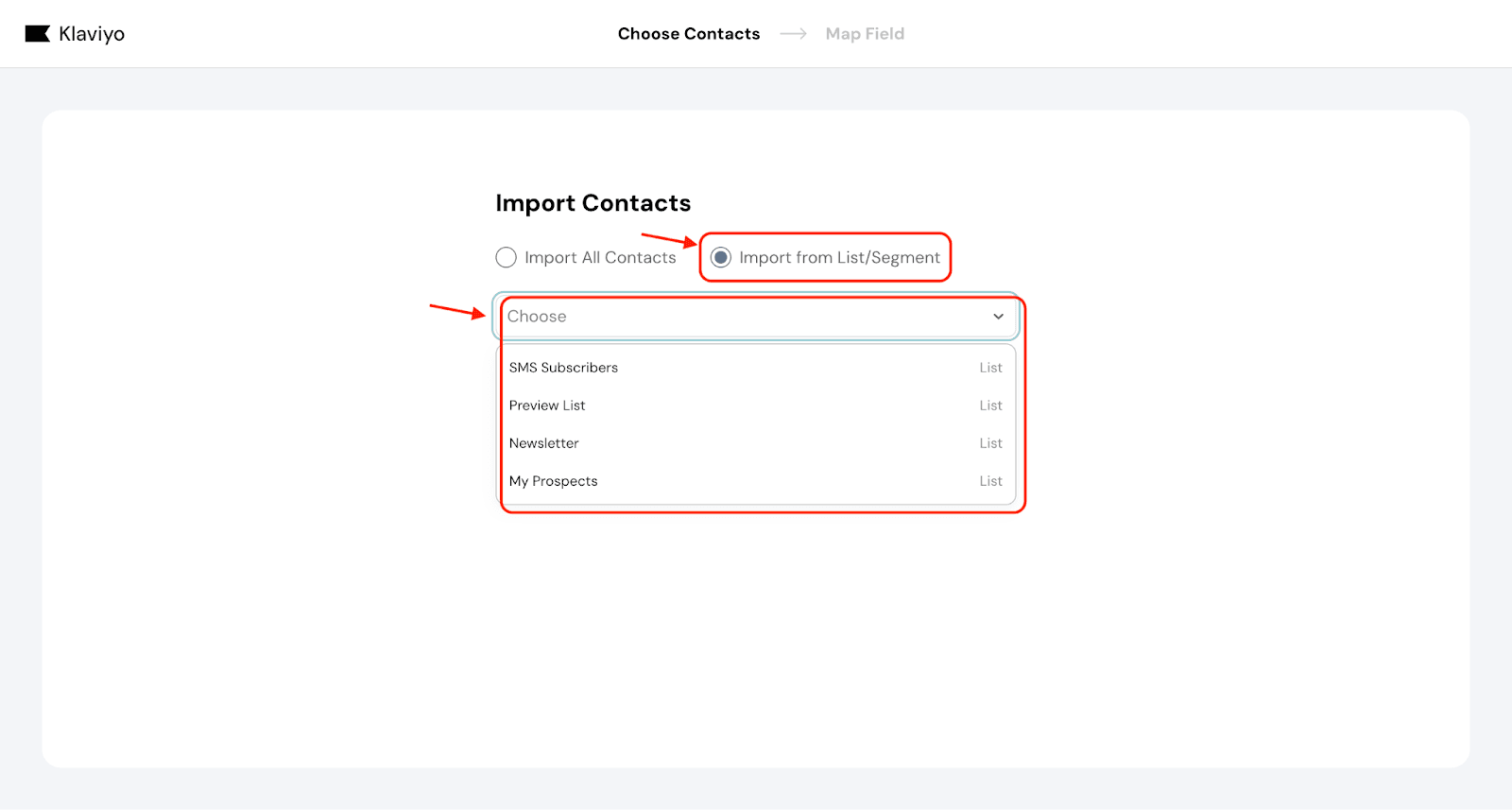The height and width of the screenshot is (810, 1512).
Task: Choose the Preview List option
Action: [x=547, y=405]
